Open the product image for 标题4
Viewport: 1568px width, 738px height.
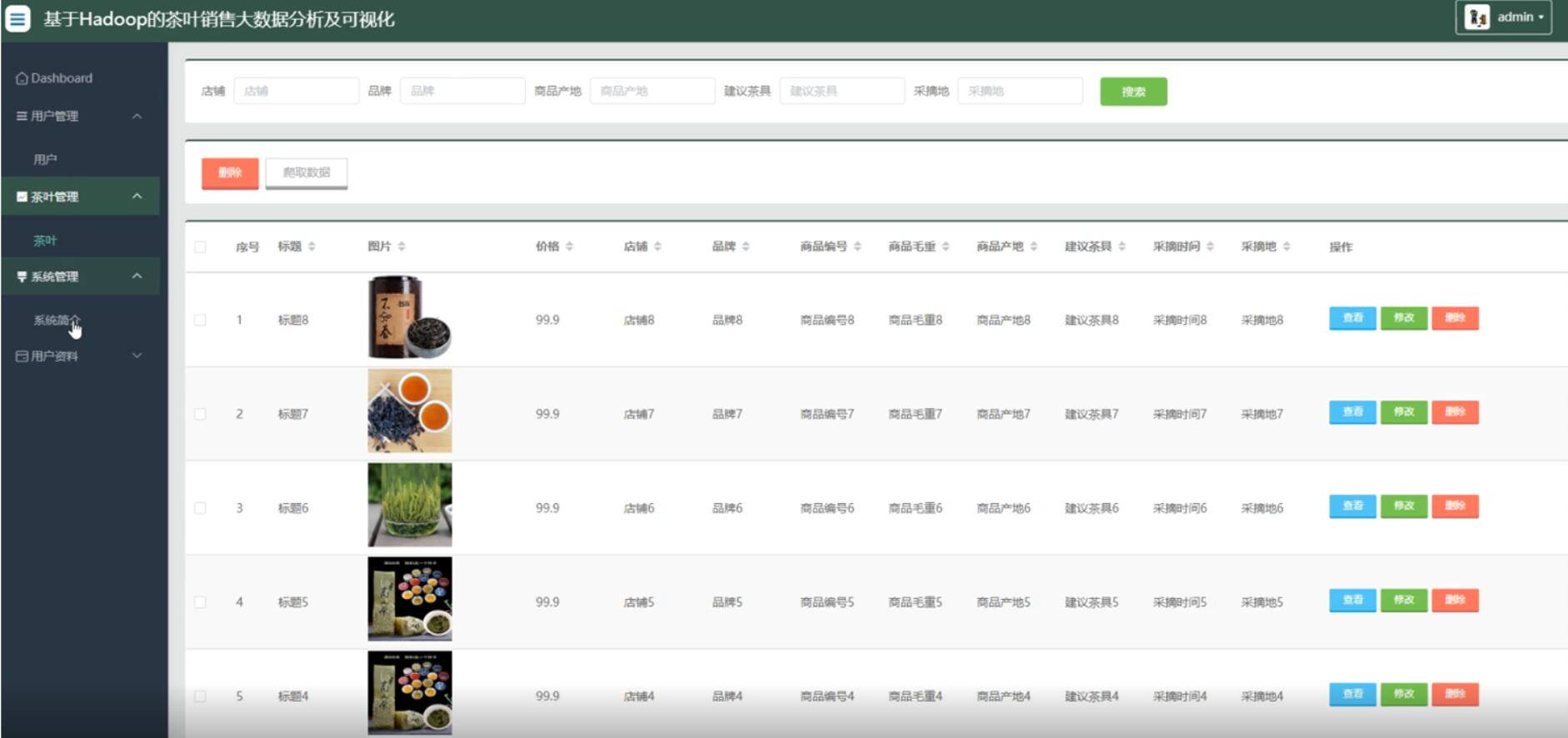point(410,693)
